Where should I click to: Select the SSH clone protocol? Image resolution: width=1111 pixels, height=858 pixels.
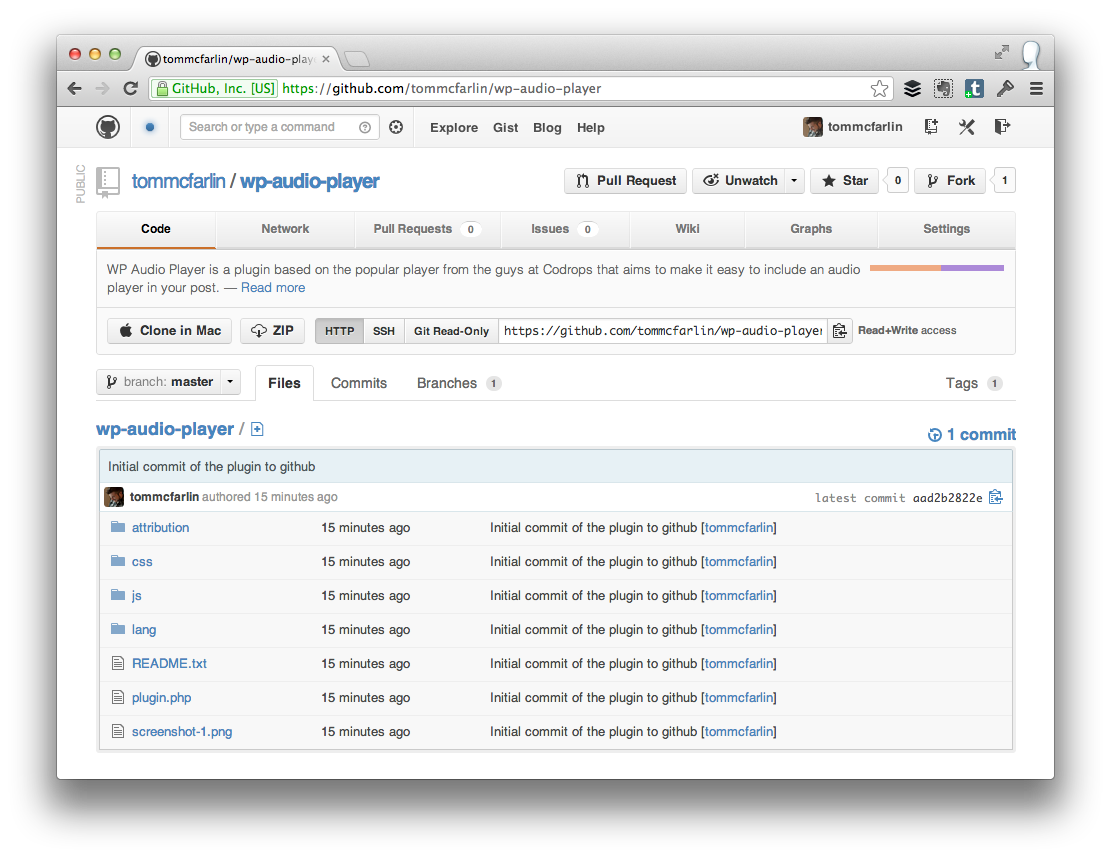click(x=384, y=330)
